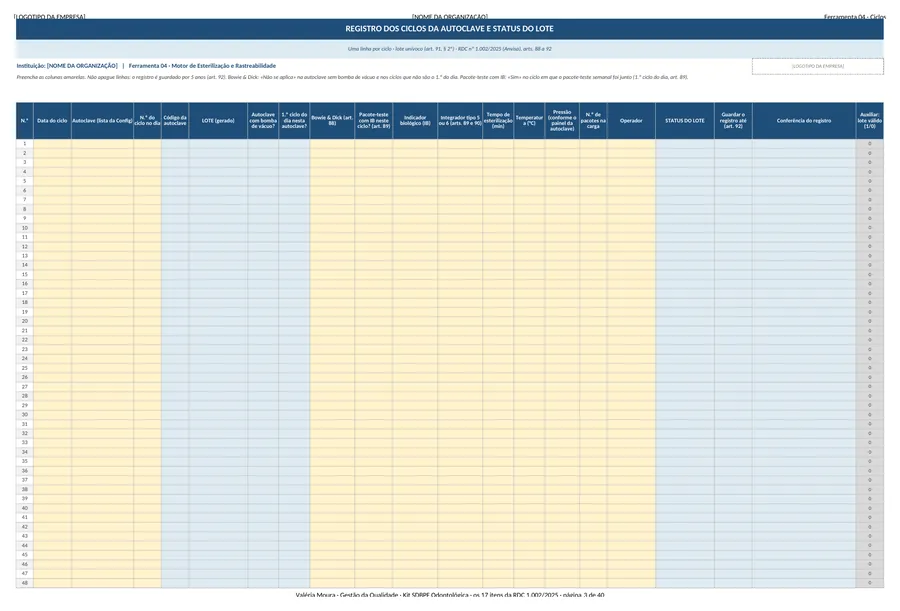
Task: Click the "Pacote-teste com IB neste ciclo?" header
Action: tap(374, 121)
